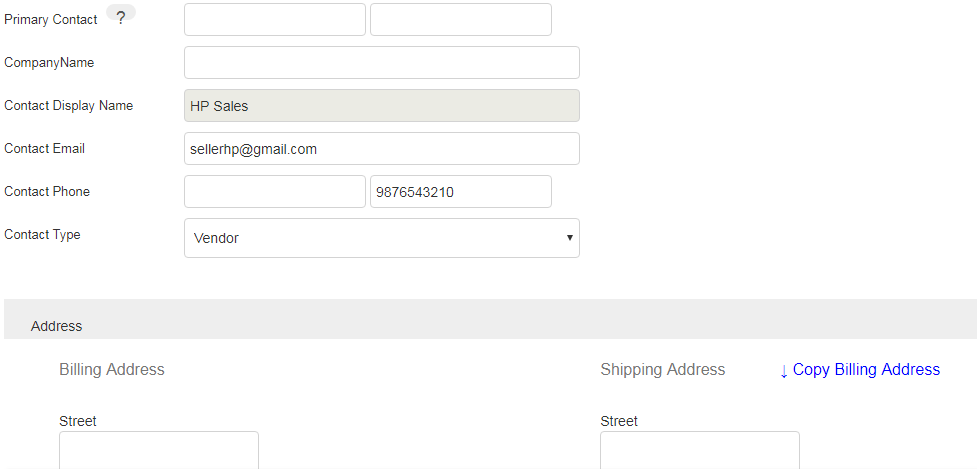Click the Shipping Address Street text area
Image resolution: width=977 pixels, height=469 pixels.
[x=699, y=450]
